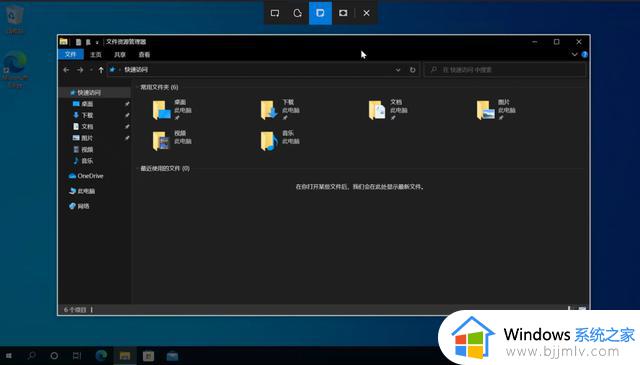Image resolution: width=640 pixels, height=365 pixels.
Task: Open the 共享 ribbon tab
Action: point(120,54)
